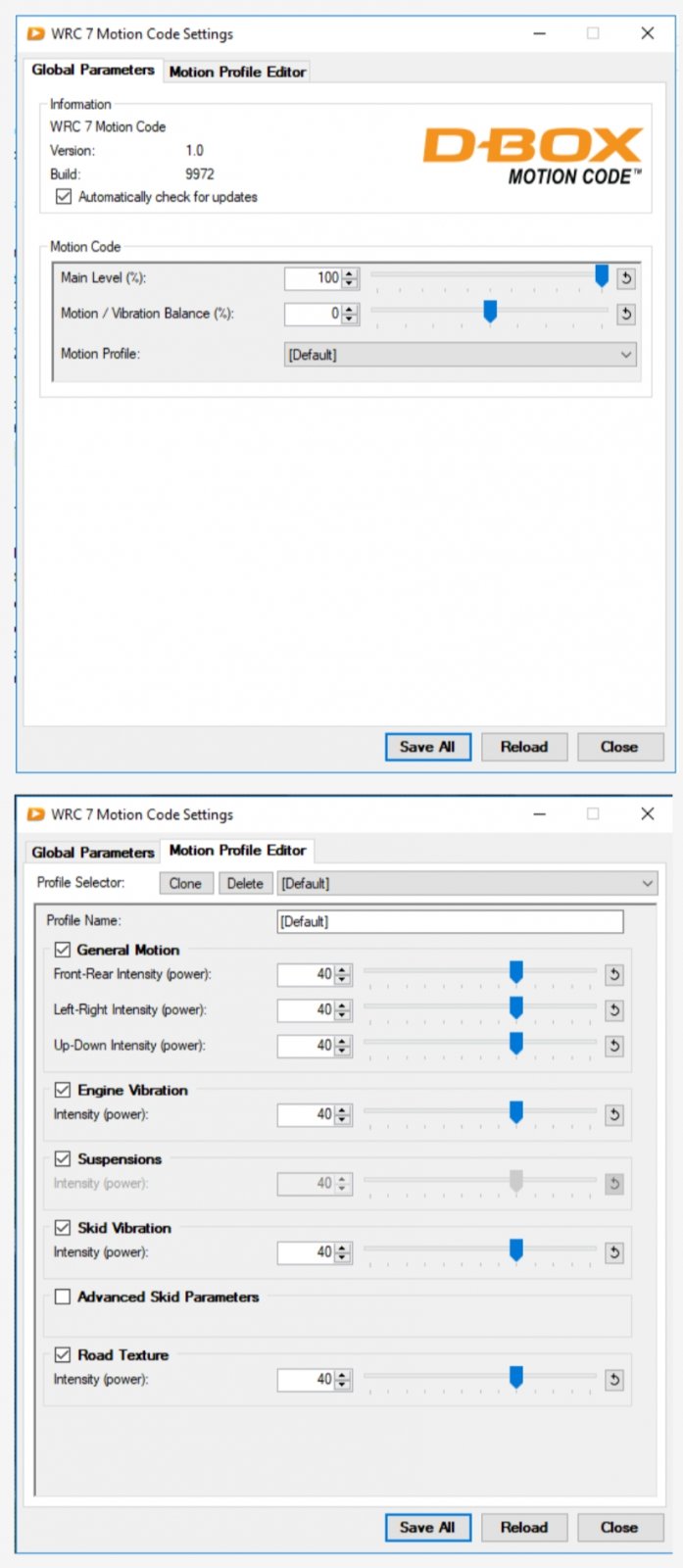The width and height of the screenshot is (683, 1568).
Task: Click the Up-Down Intensity slider thumb
Action: click(516, 1044)
